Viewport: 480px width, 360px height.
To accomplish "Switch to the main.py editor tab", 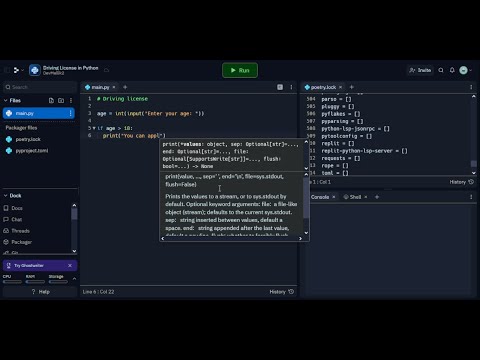I will point(100,87).
